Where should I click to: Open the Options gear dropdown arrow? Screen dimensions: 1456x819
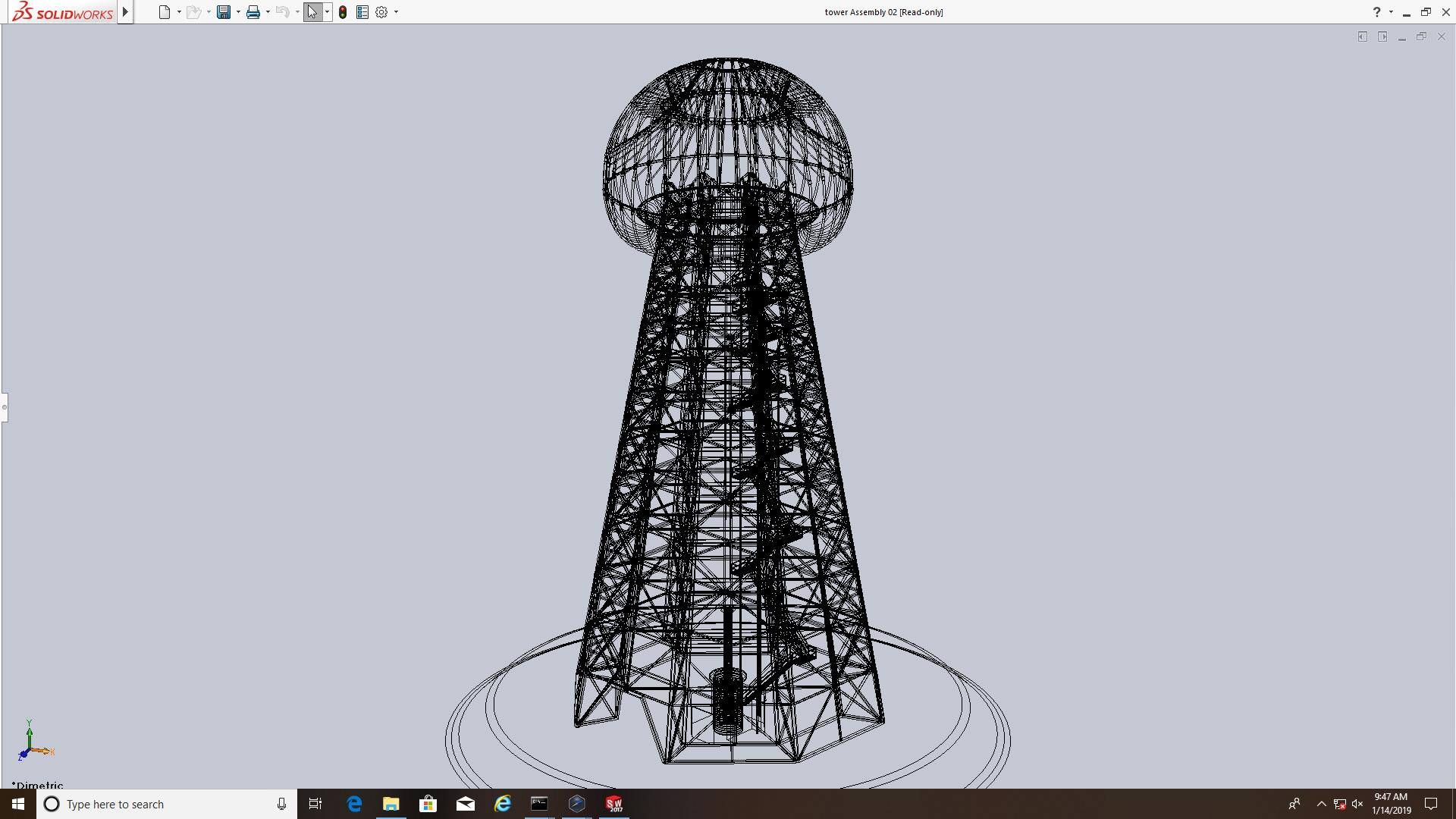click(396, 12)
